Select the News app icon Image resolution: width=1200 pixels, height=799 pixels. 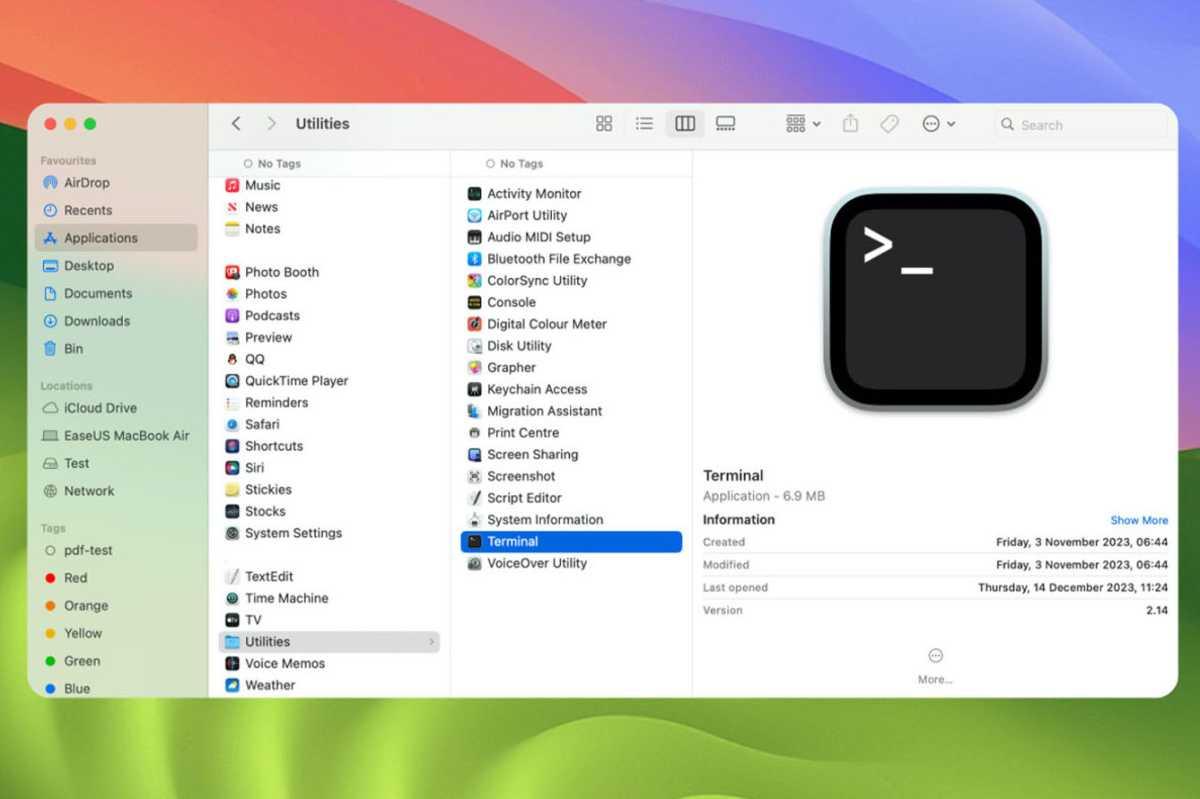click(x=232, y=207)
